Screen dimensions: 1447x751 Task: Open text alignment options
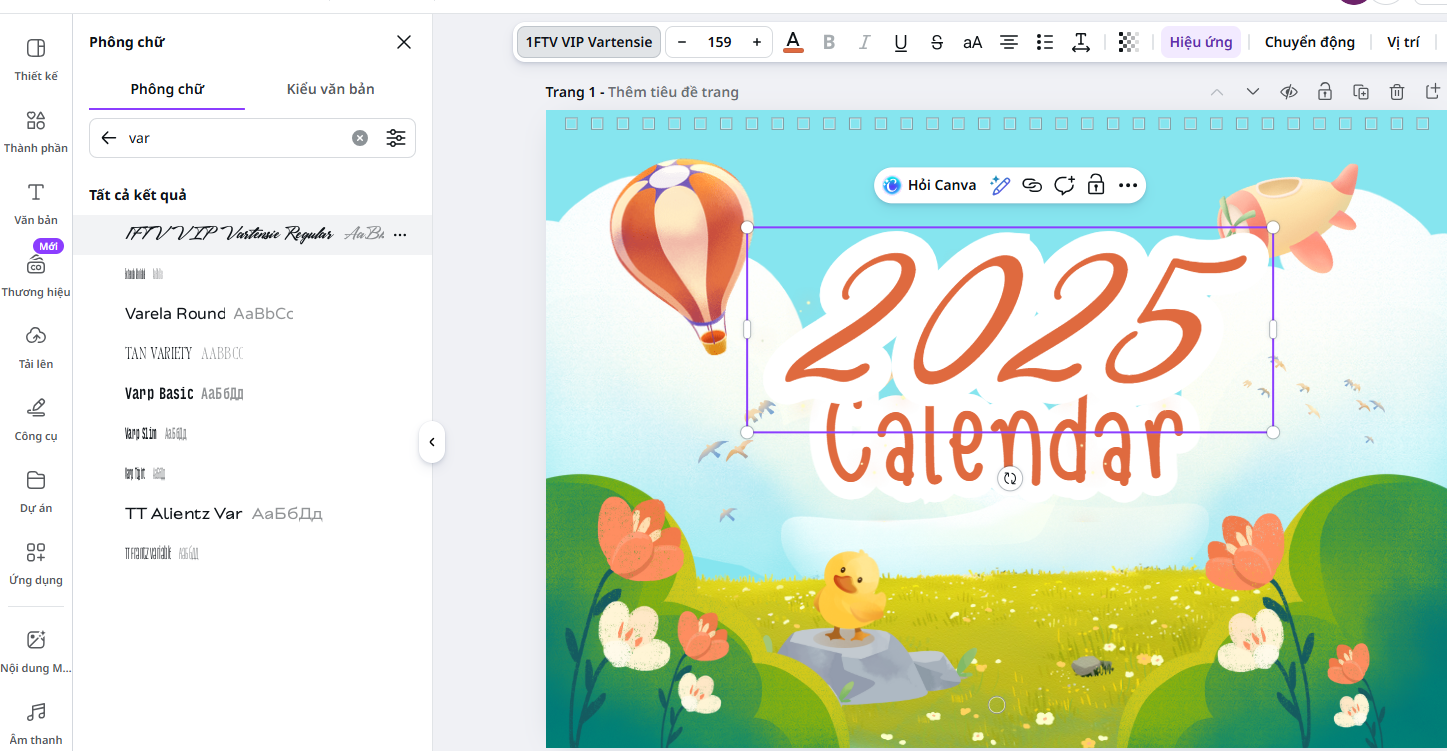(x=1009, y=42)
